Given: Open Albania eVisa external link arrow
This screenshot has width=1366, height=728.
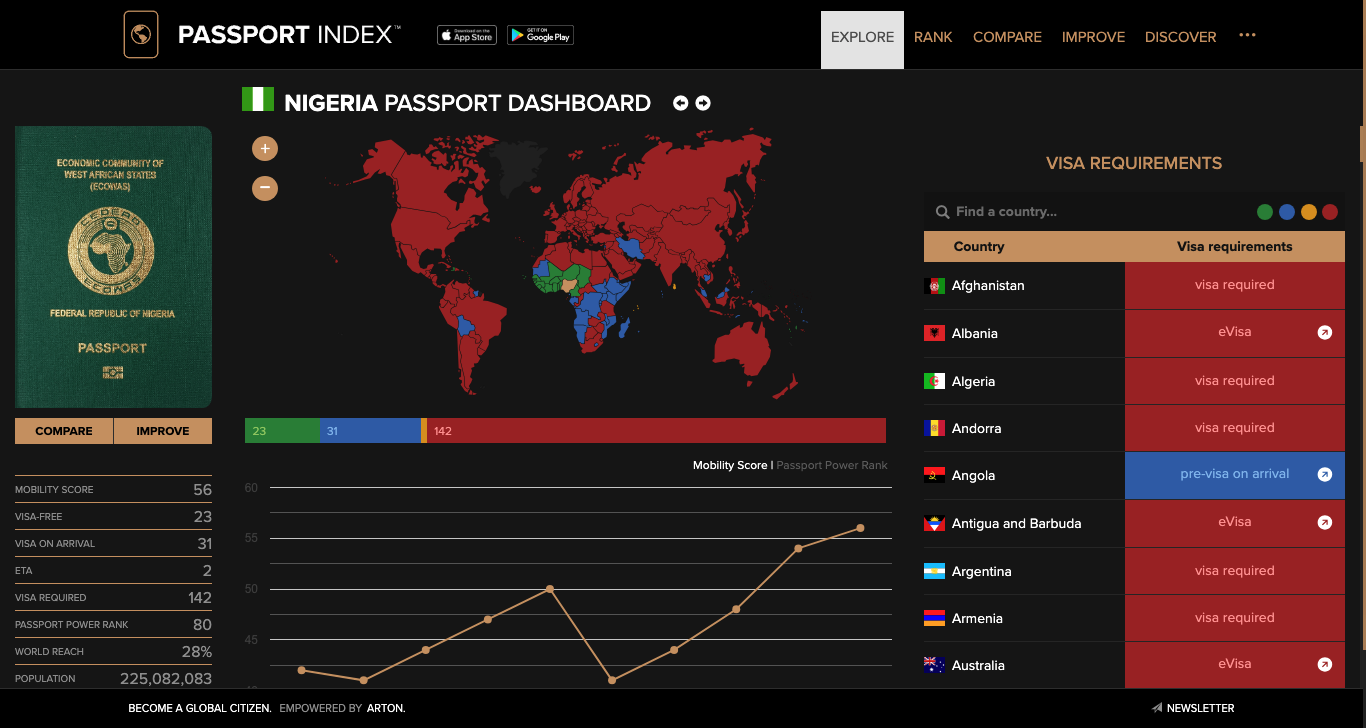Looking at the screenshot, I should point(1325,333).
